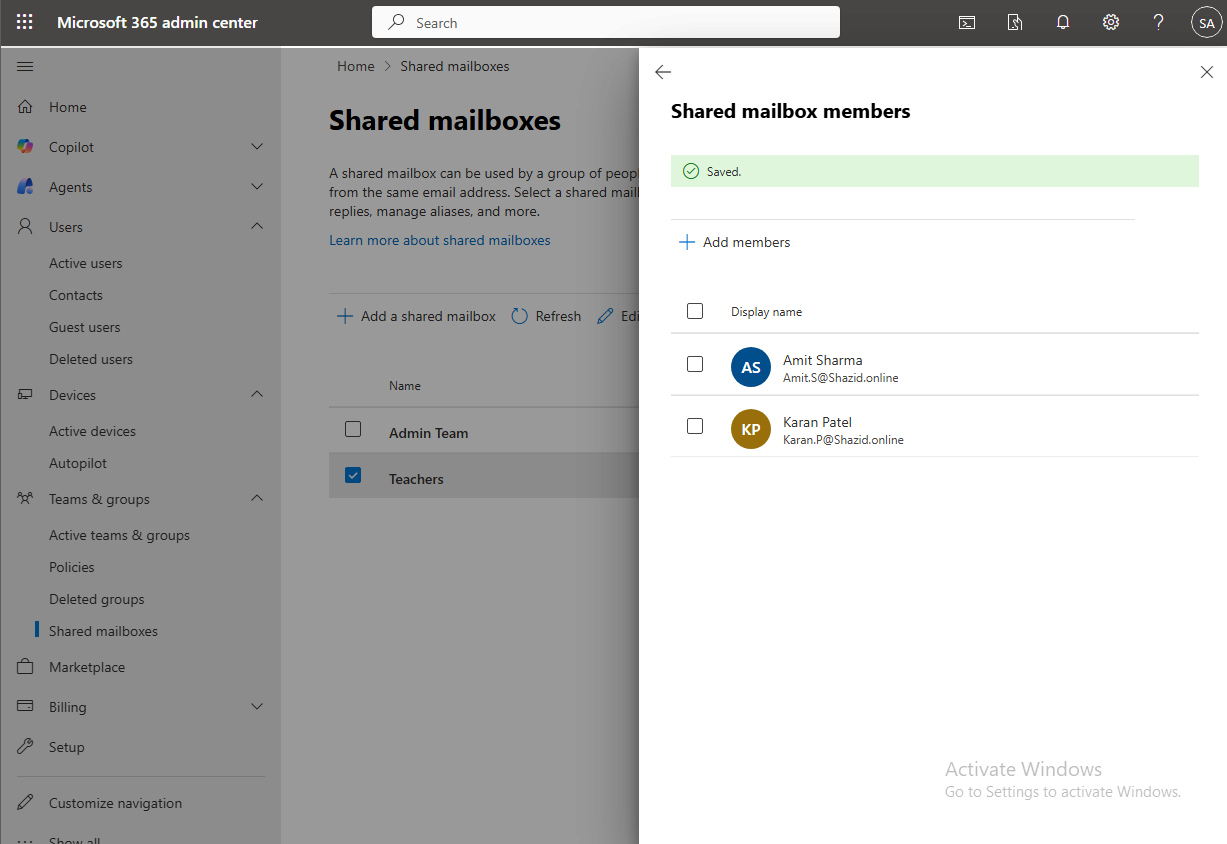The image size is (1227, 844).
Task: Open Policies in navigation
Action: tap(72, 567)
